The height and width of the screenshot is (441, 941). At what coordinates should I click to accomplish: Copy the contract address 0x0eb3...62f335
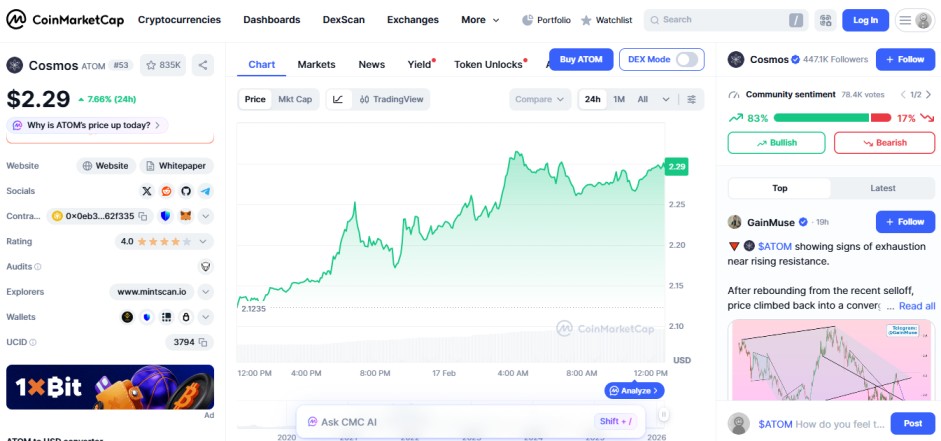pyautogui.click(x=143, y=216)
